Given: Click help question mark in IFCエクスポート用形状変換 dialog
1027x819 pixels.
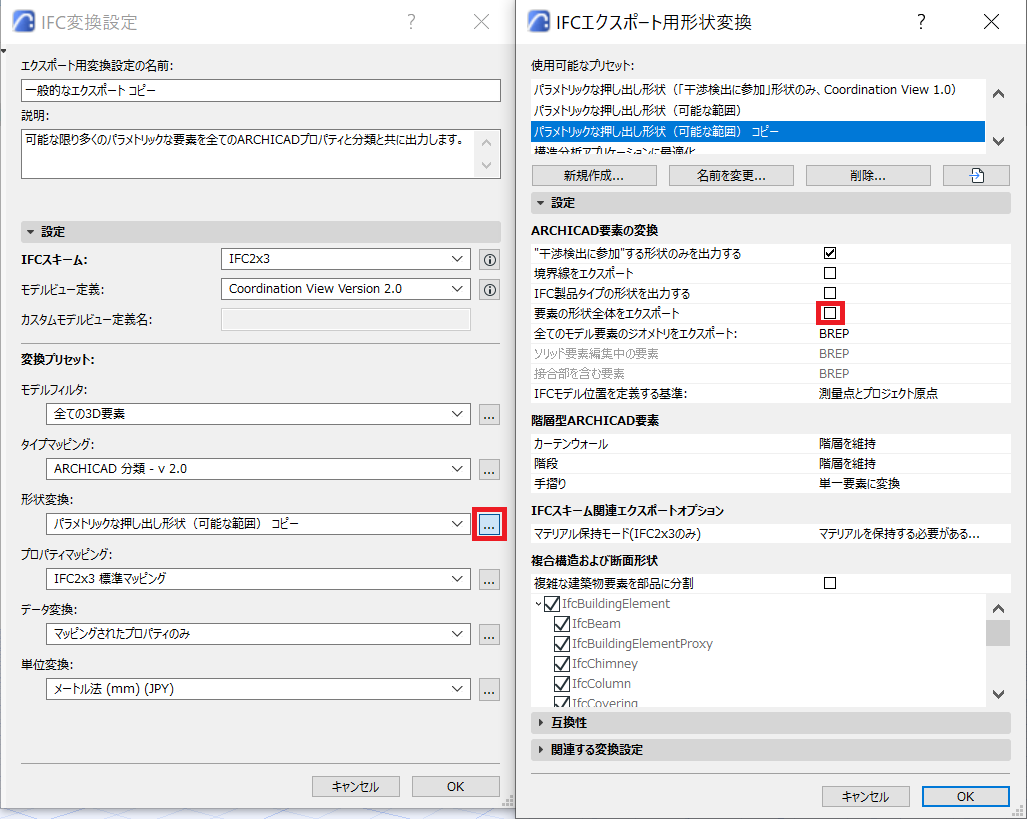Looking at the screenshot, I should [x=921, y=22].
